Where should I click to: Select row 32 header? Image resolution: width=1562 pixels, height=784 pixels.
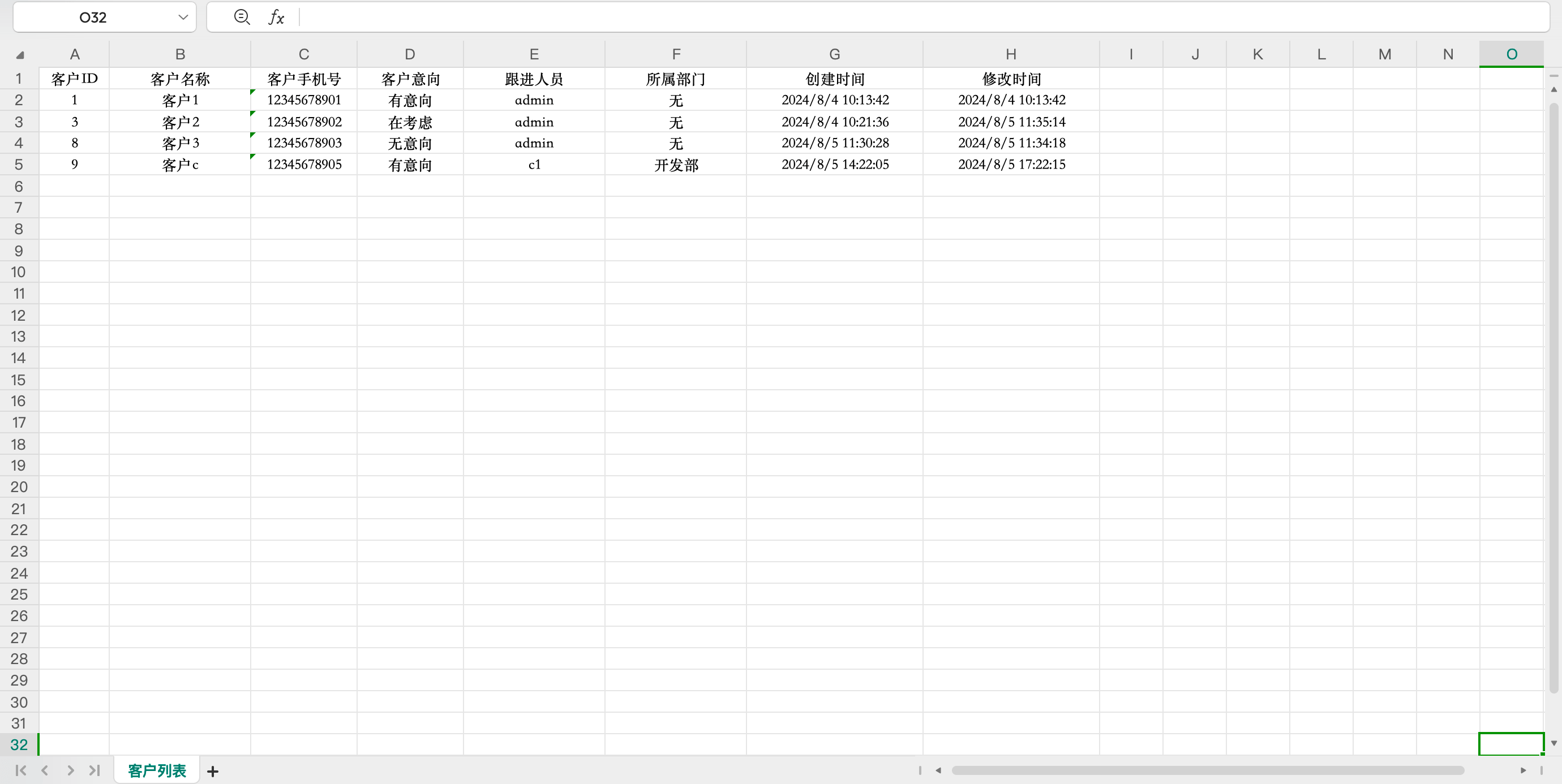click(x=19, y=744)
